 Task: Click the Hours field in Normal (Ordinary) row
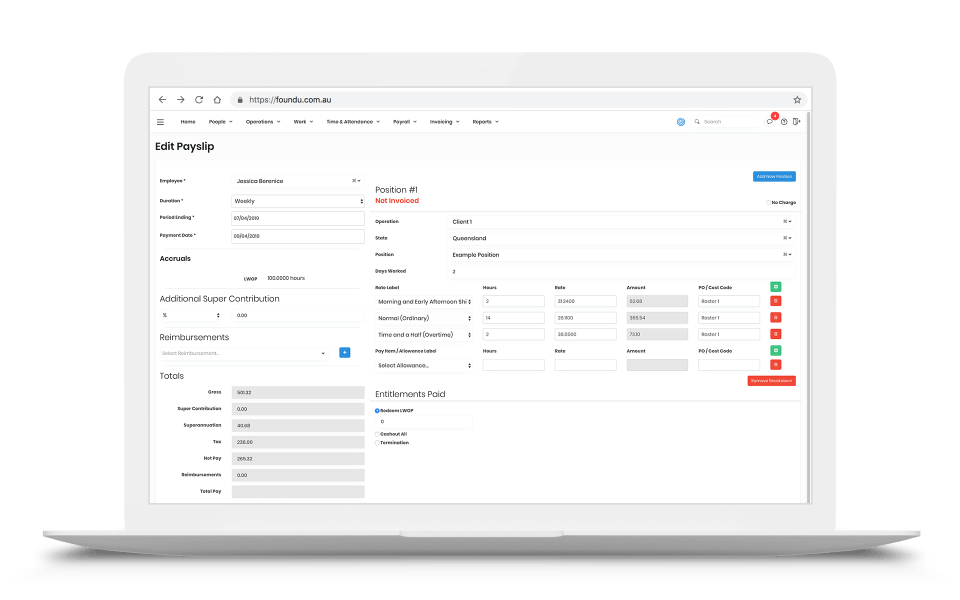coord(513,318)
